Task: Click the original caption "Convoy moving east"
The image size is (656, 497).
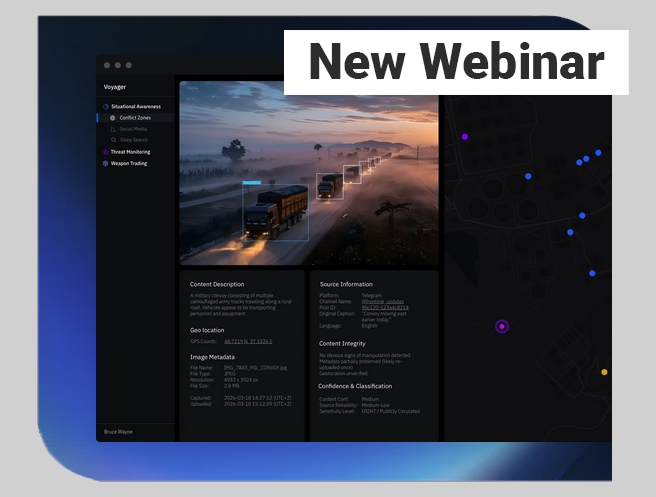Action: tap(384, 314)
